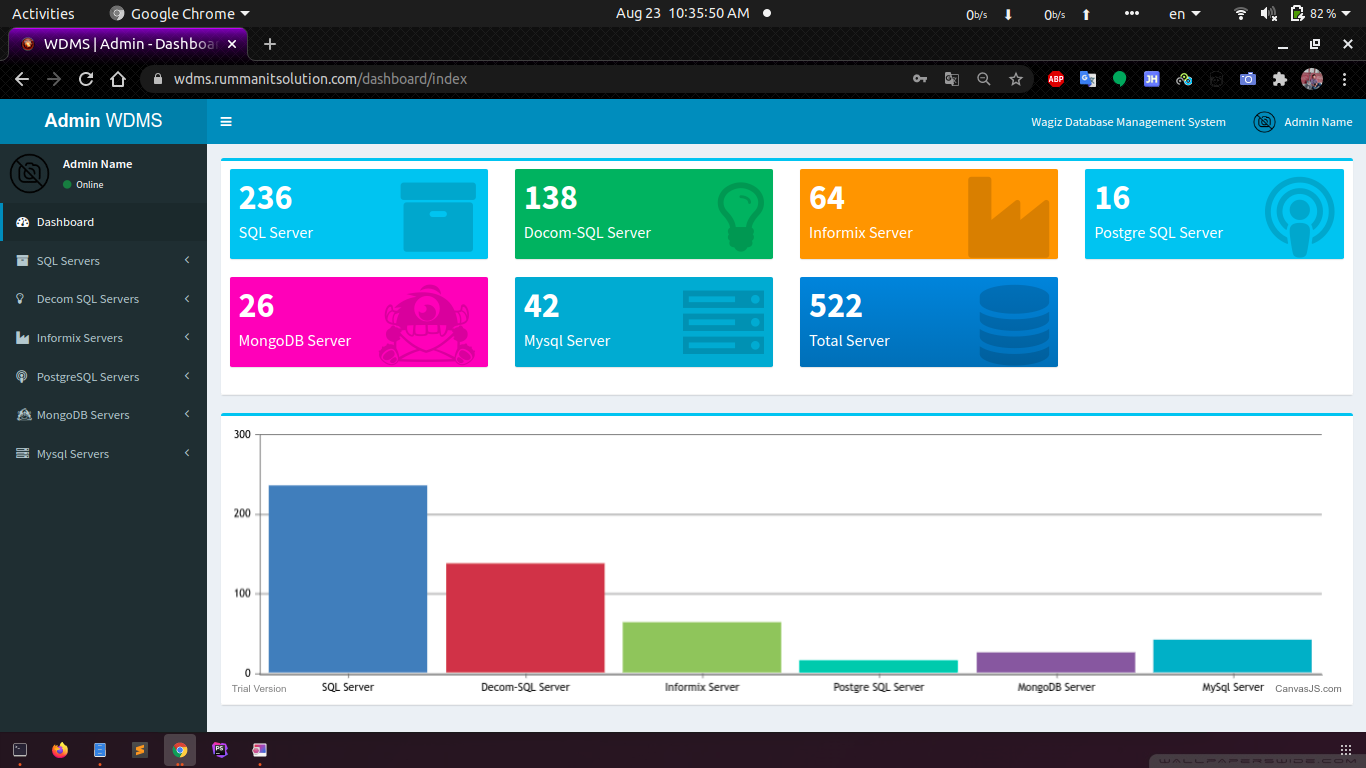Screen dimensions: 1366x768
Task: Click the server rack icon on Mysql card
Action: tap(723, 322)
